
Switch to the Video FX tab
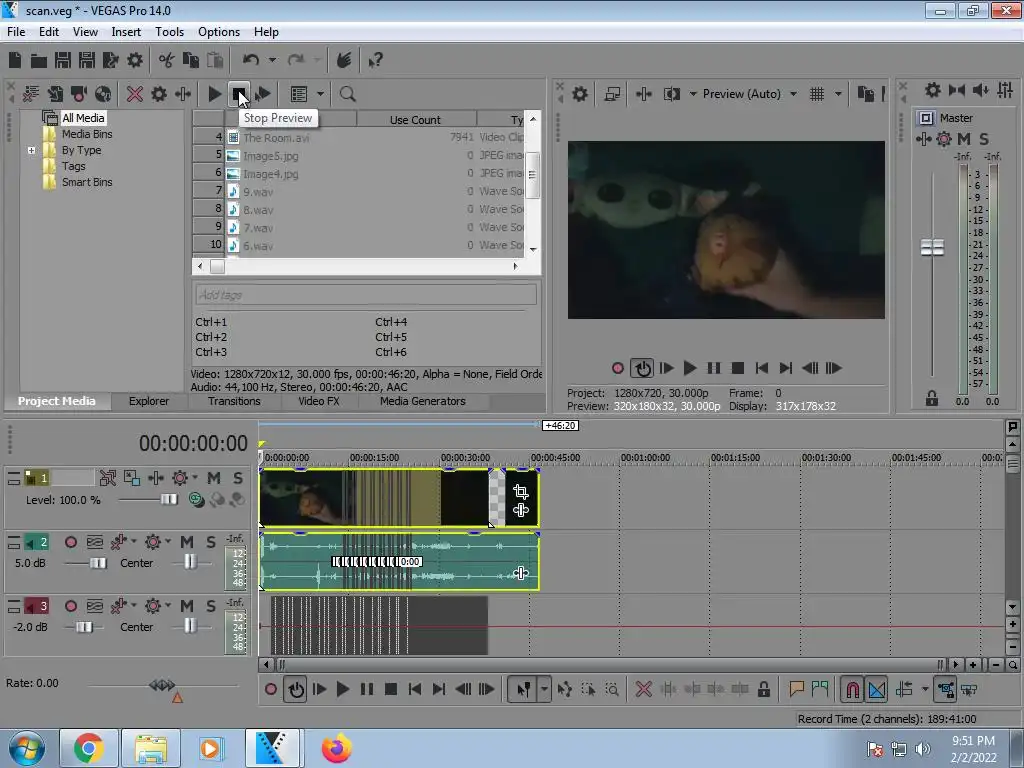point(319,401)
